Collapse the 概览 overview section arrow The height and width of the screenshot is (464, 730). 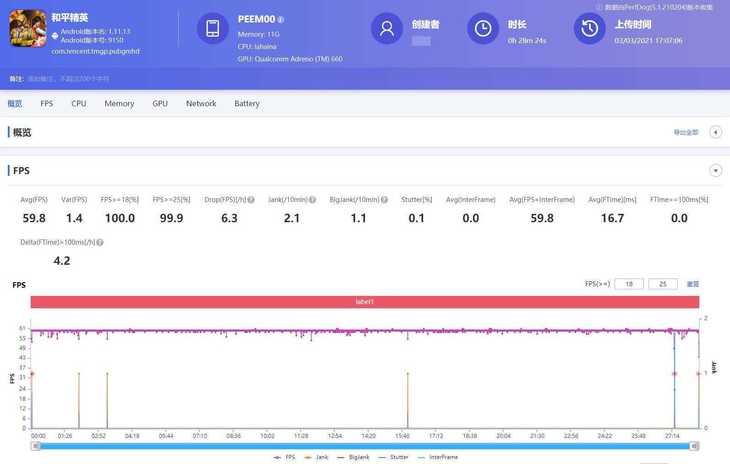(x=715, y=132)
